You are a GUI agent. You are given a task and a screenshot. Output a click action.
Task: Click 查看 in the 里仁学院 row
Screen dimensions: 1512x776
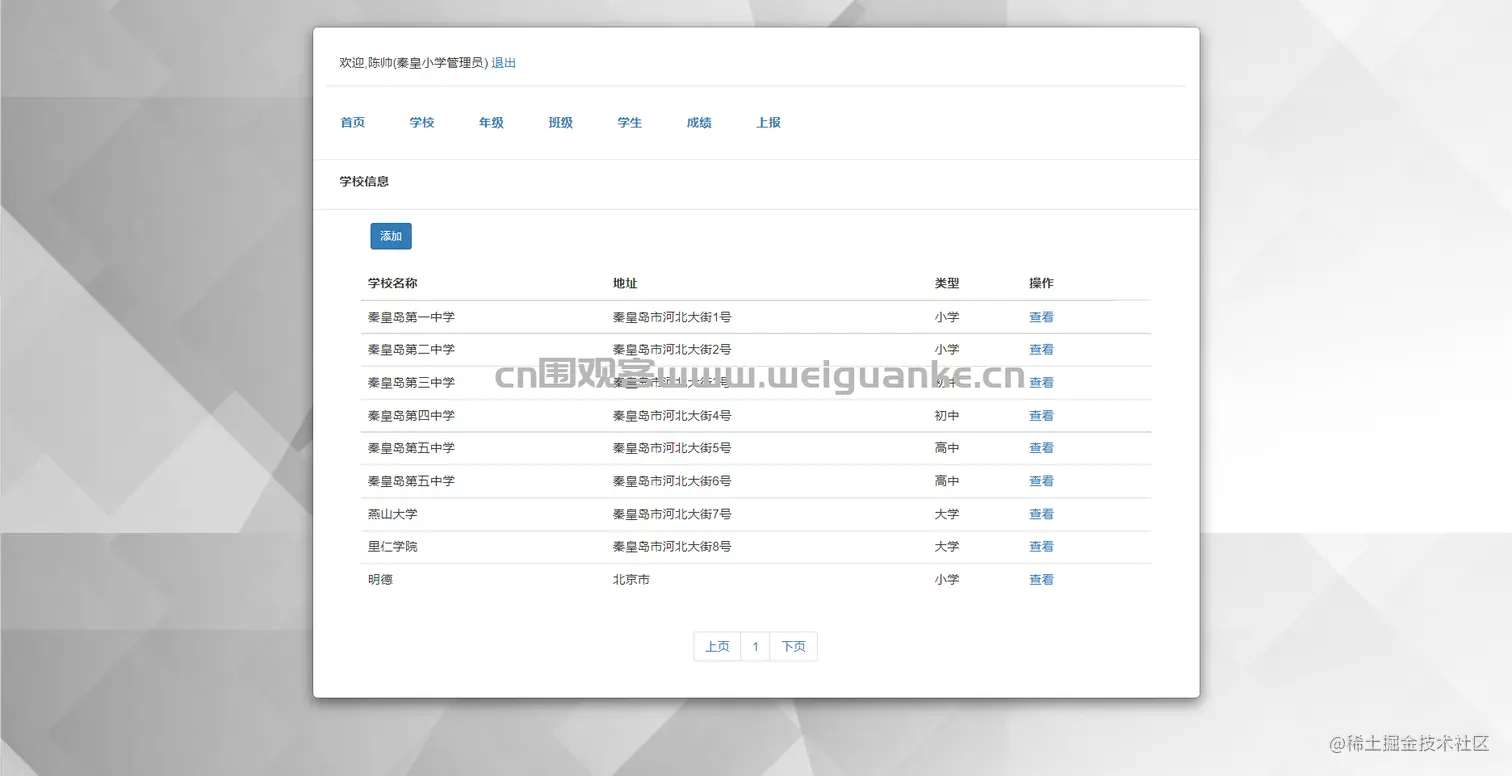(1041, 547)
